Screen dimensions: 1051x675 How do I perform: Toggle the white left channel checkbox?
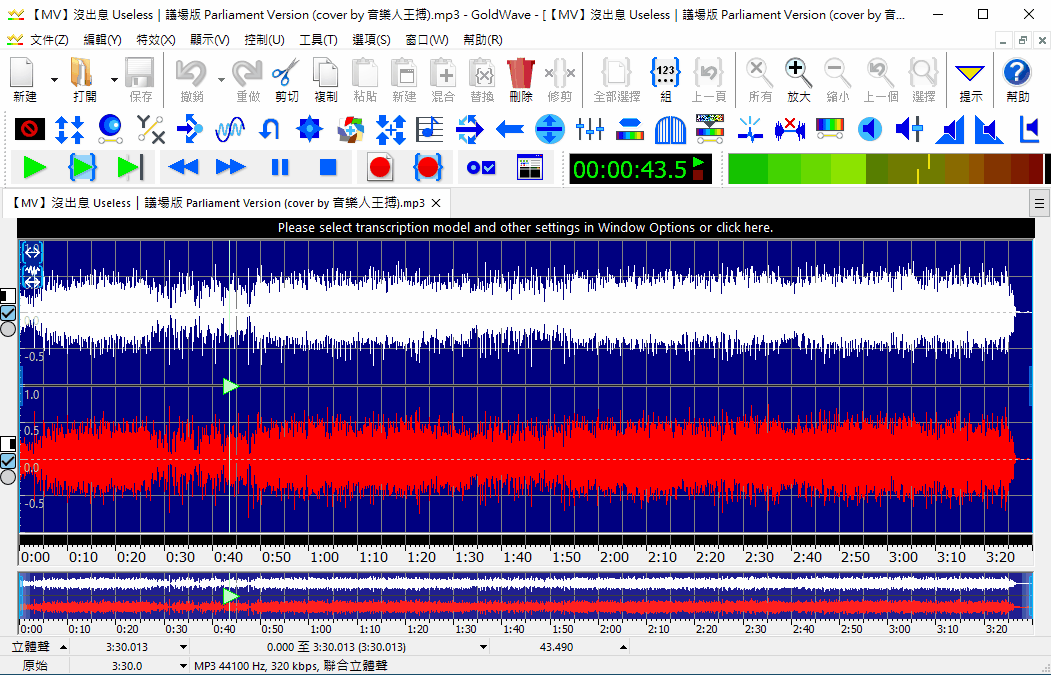pos(9,312)
